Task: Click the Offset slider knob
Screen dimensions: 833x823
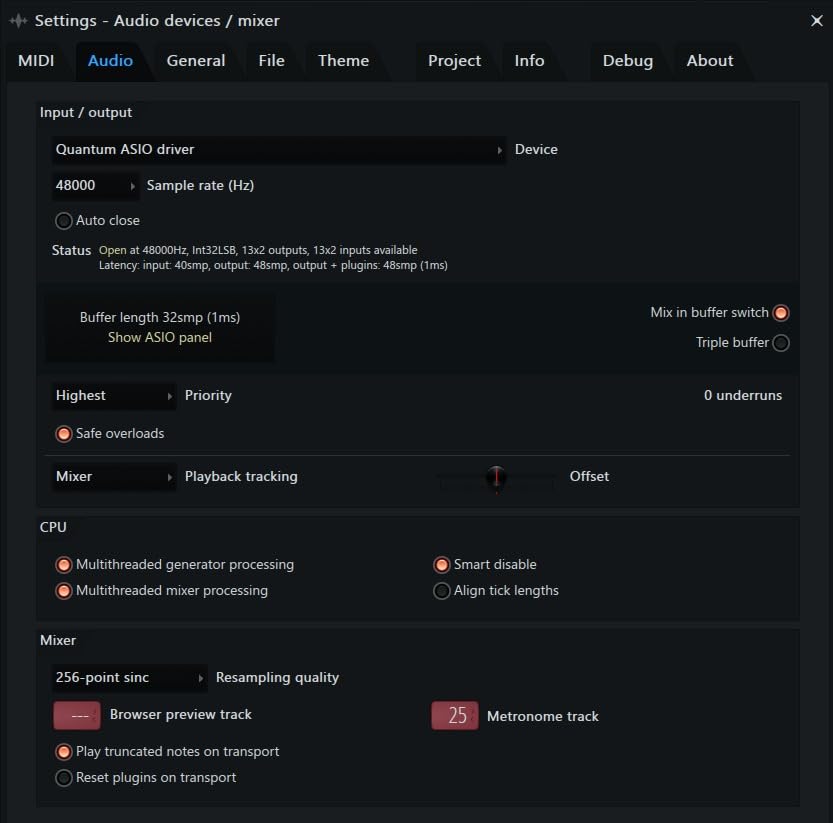Action: (496, 477)
